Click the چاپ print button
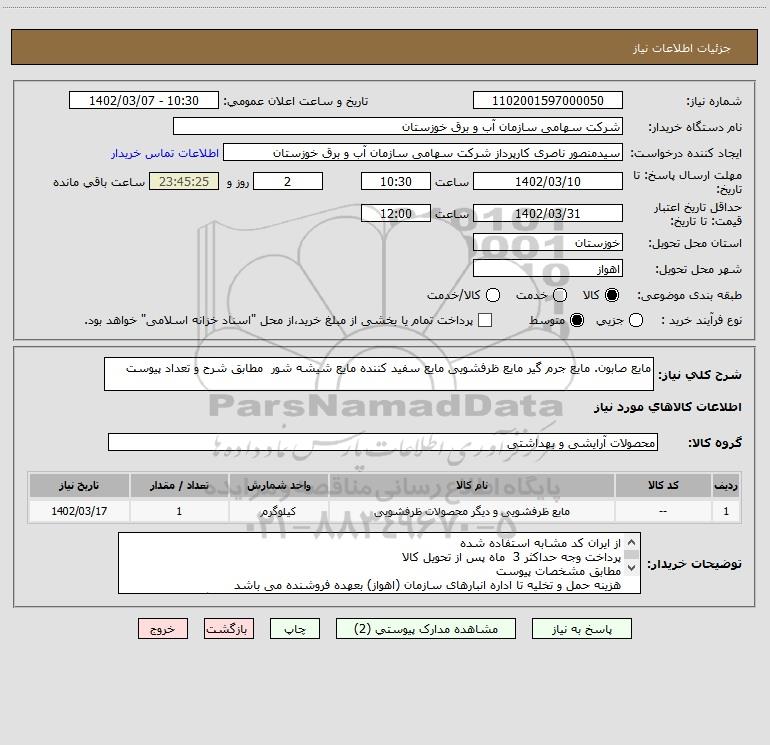 [x=295, y=629]
